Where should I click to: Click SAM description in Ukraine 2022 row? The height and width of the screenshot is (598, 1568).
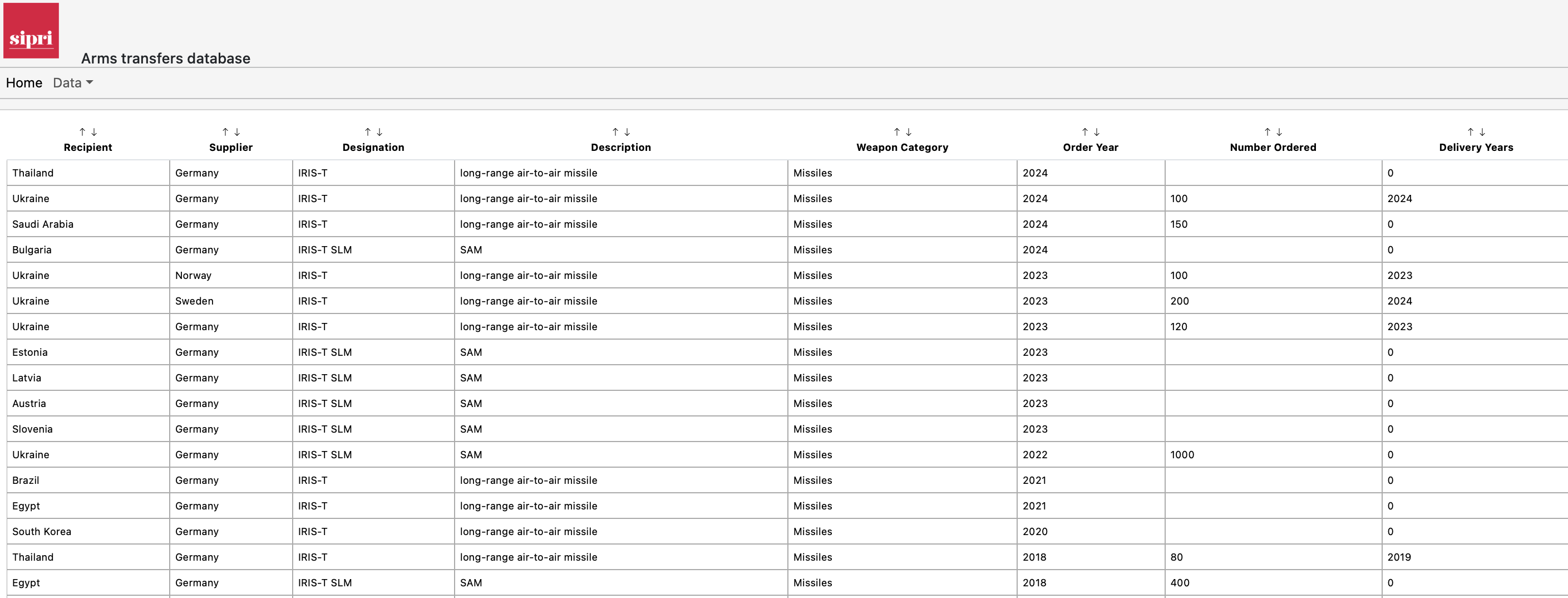pyautogui.click(x=621, y=454)
